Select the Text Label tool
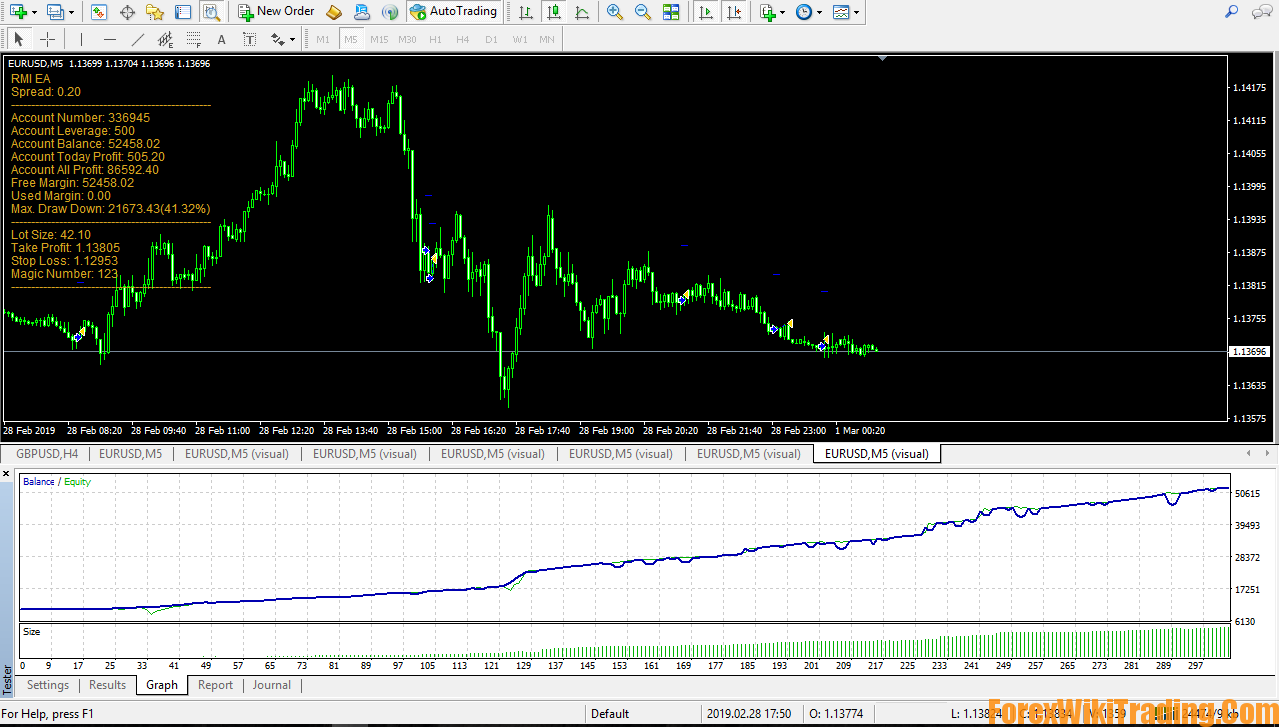The image size is (1279, 727). point(250,39)
